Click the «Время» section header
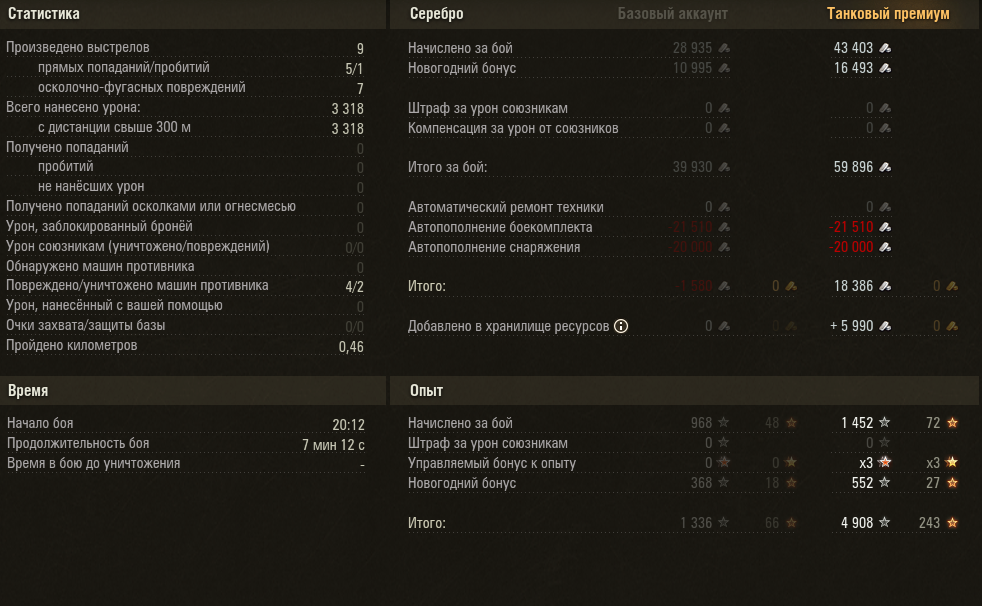Screen dimensions: 982x606 point(28,390)
